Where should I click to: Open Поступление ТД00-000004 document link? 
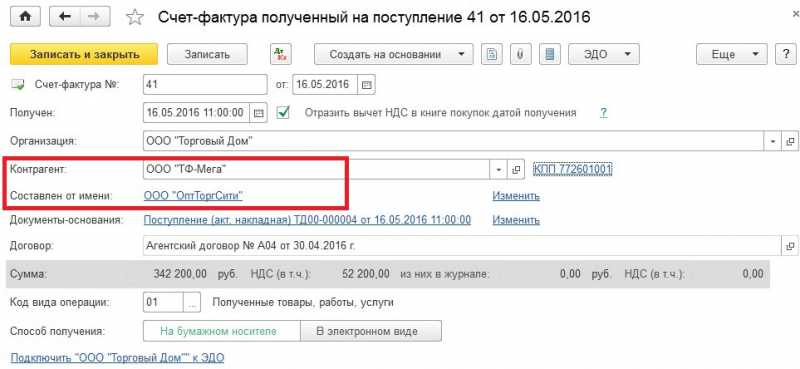[307, 220]
